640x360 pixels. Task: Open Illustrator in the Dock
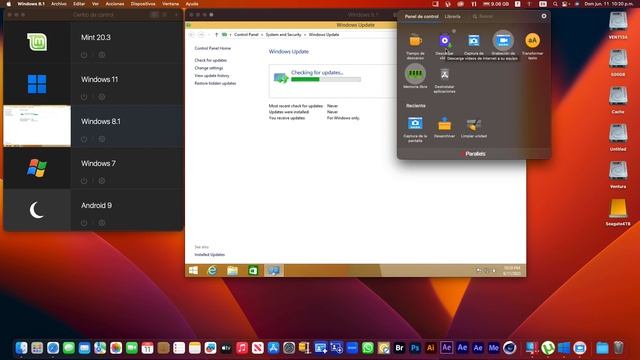click(431, 348)
